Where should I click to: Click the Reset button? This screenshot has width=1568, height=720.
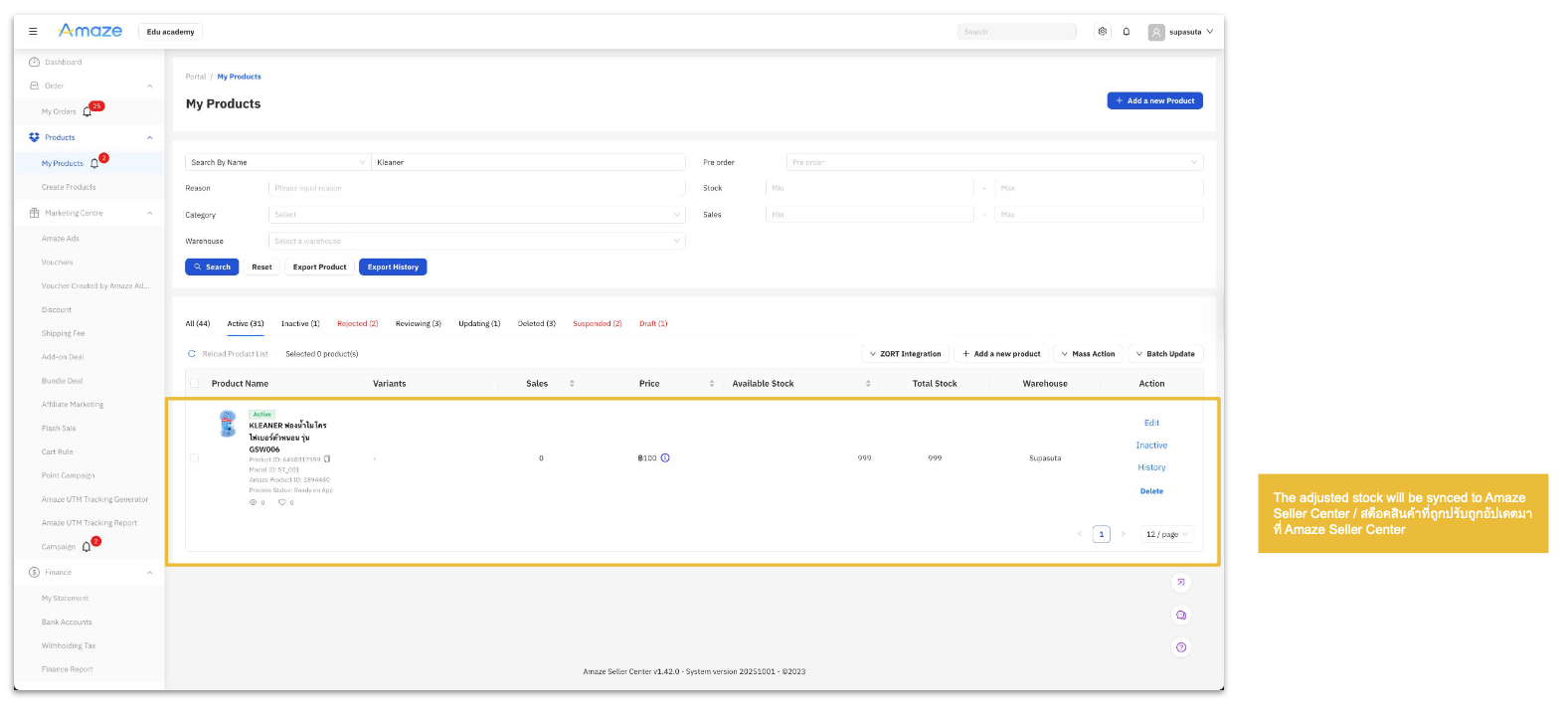pos(261,267)
